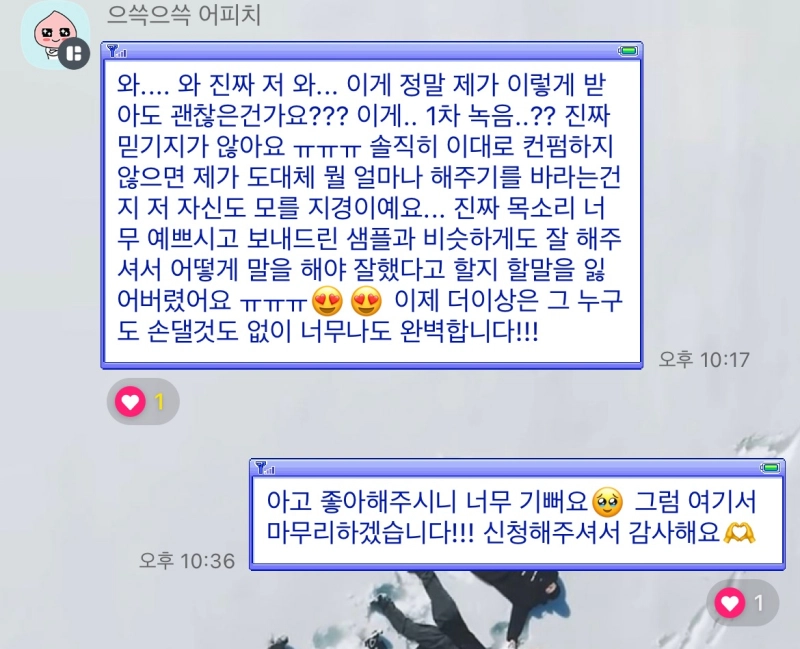Tap the pink heart icon below the long message
This screenshot has height=649, width=800.
(130, 402)
